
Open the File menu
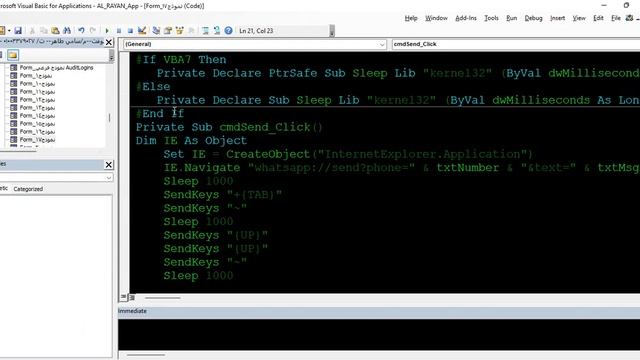click(616, 18)
